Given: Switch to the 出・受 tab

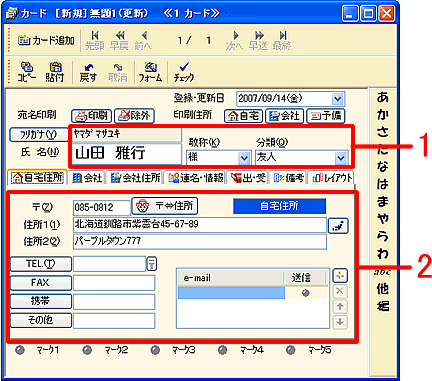Looking at the screenshot, I should click(248, 178).
